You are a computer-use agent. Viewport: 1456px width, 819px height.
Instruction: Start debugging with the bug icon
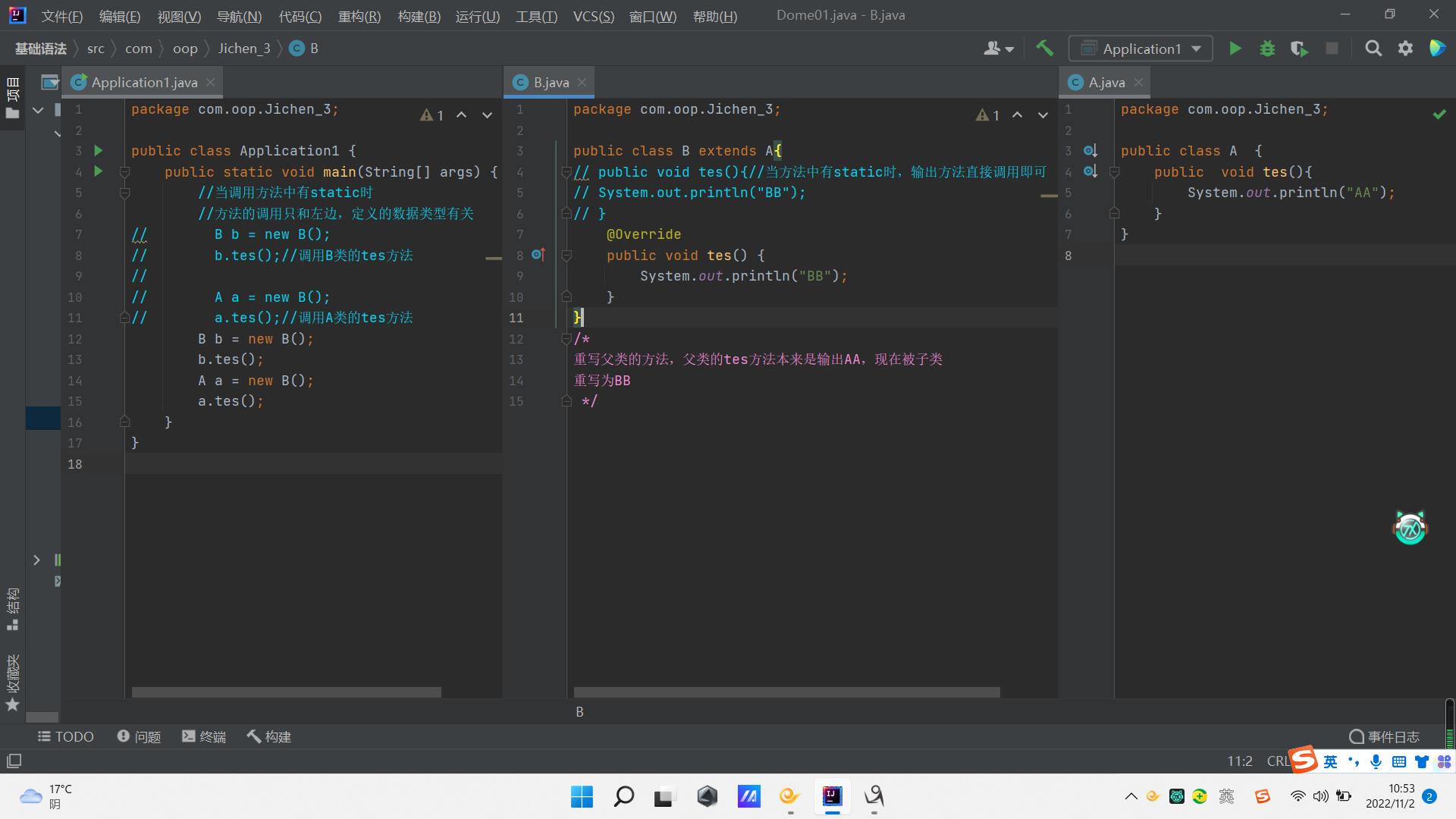[1267, 49]
